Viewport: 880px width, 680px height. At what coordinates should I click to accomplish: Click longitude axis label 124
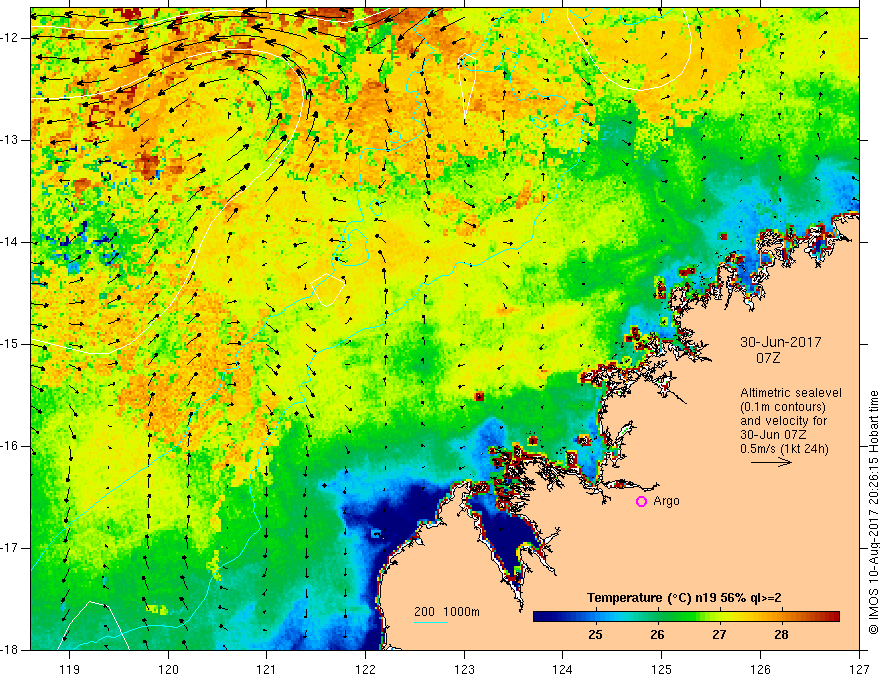click(x=563, y=669)
